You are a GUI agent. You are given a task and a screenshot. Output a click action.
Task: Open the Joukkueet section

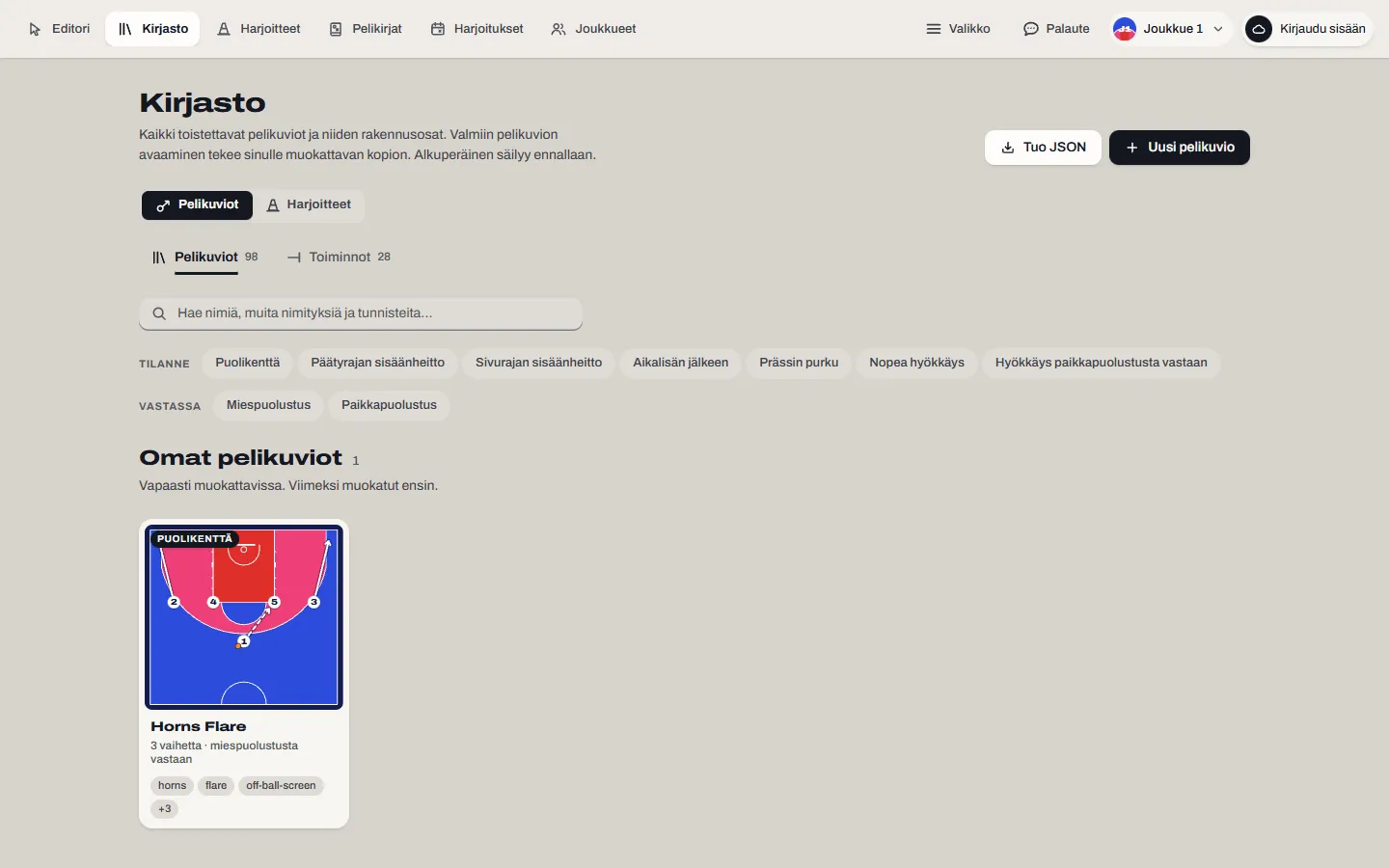click(x=593, y=29)
